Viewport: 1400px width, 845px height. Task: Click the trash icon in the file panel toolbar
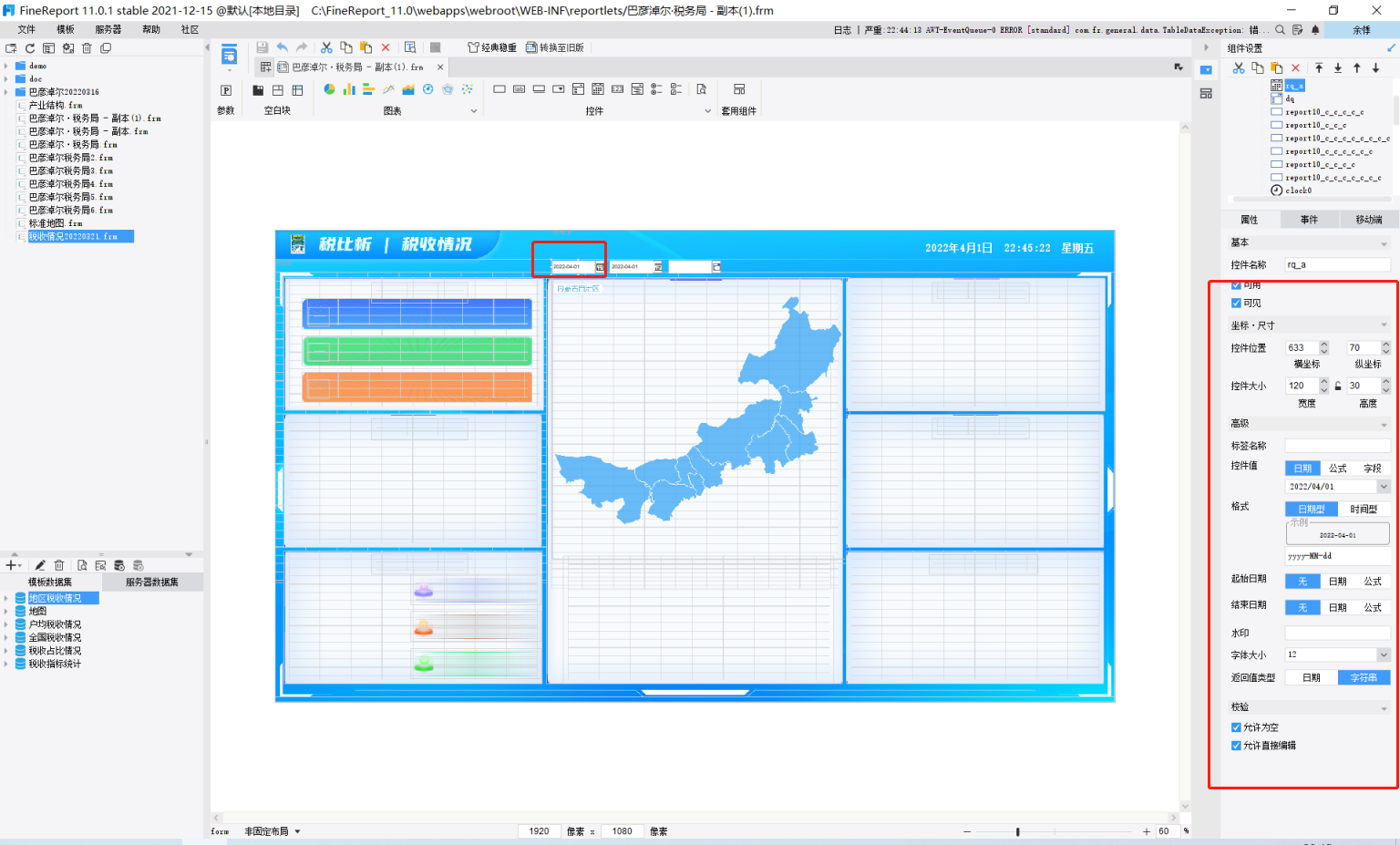pos(87,48)
